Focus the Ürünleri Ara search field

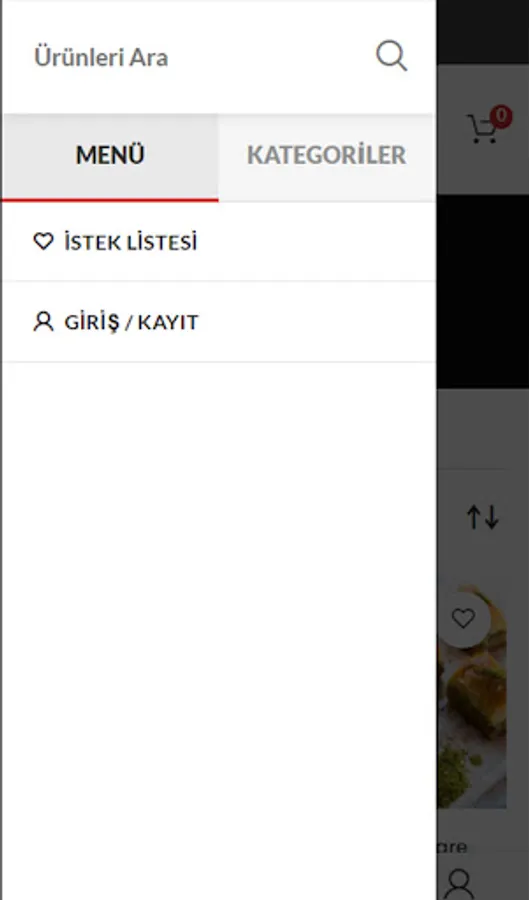[195, 57]
